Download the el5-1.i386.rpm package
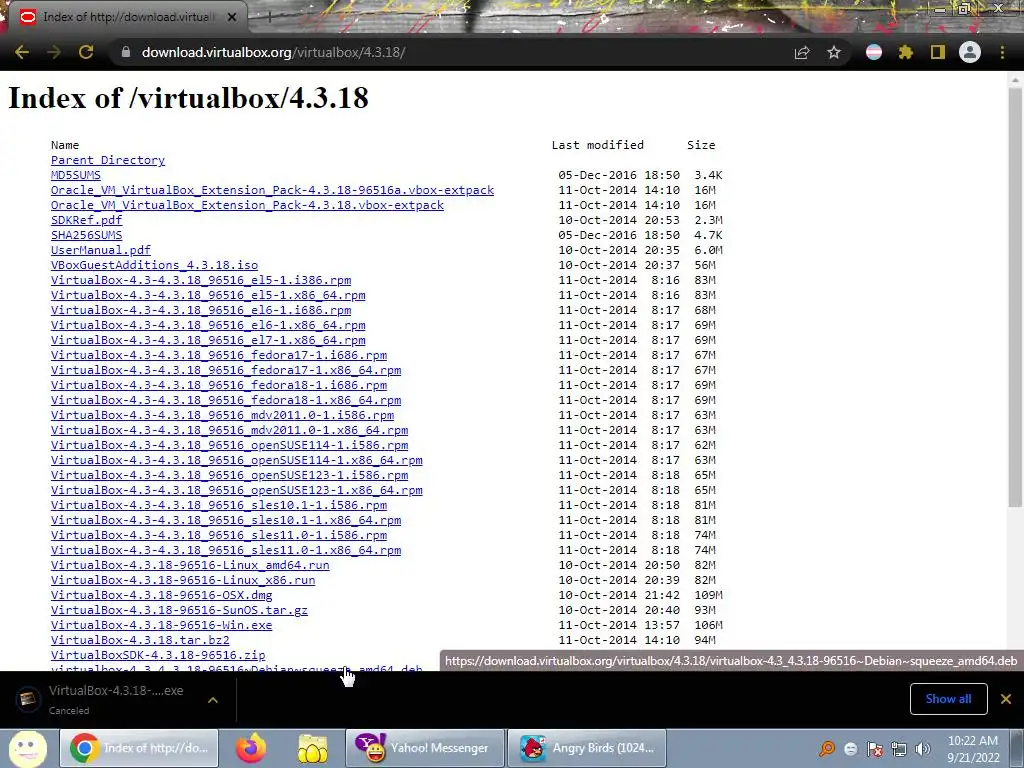Screen dimensions: 1024x768 (x=201, y=280)
